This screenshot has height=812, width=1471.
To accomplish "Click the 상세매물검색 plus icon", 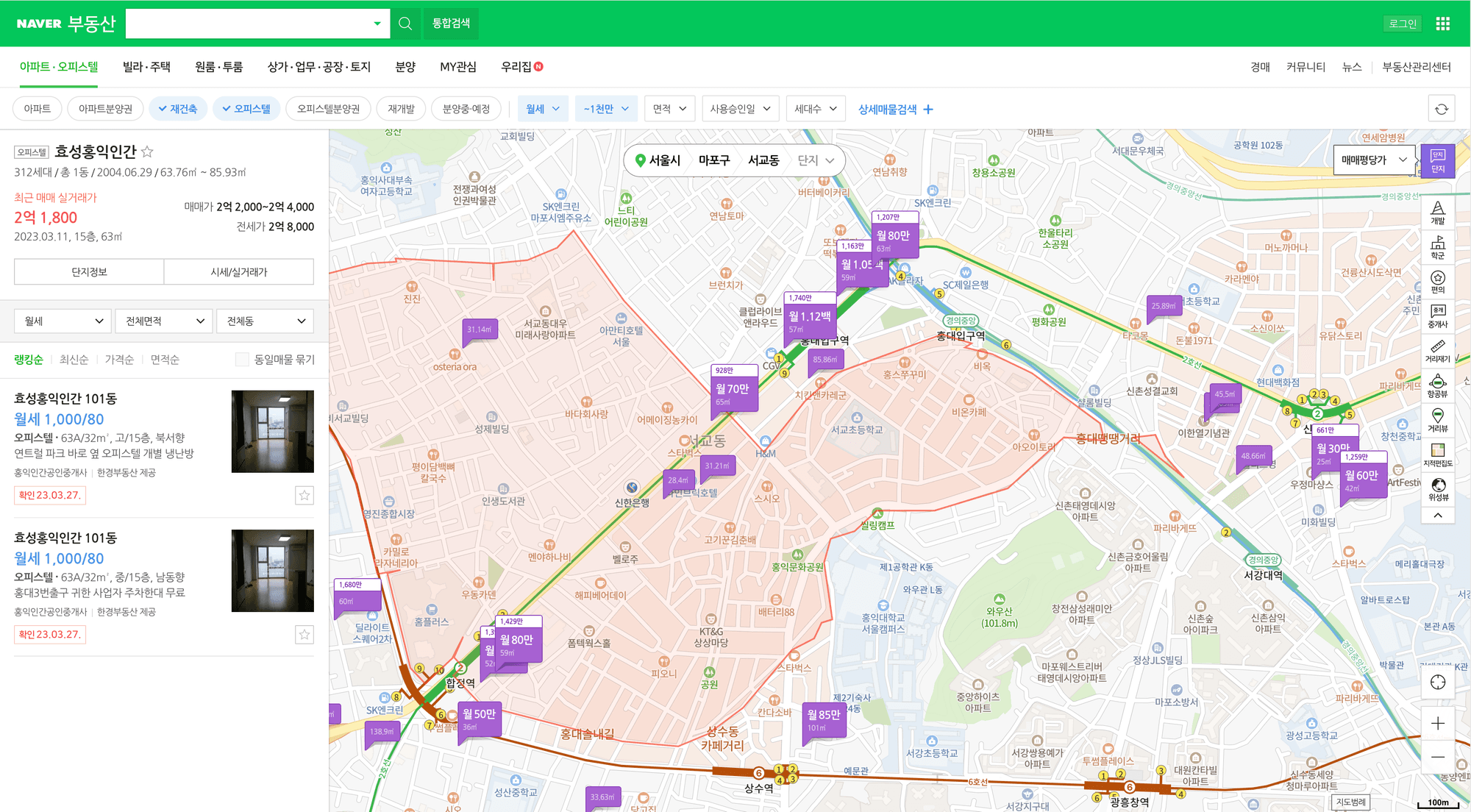I will pyautogui.click(x=928, y=109).
